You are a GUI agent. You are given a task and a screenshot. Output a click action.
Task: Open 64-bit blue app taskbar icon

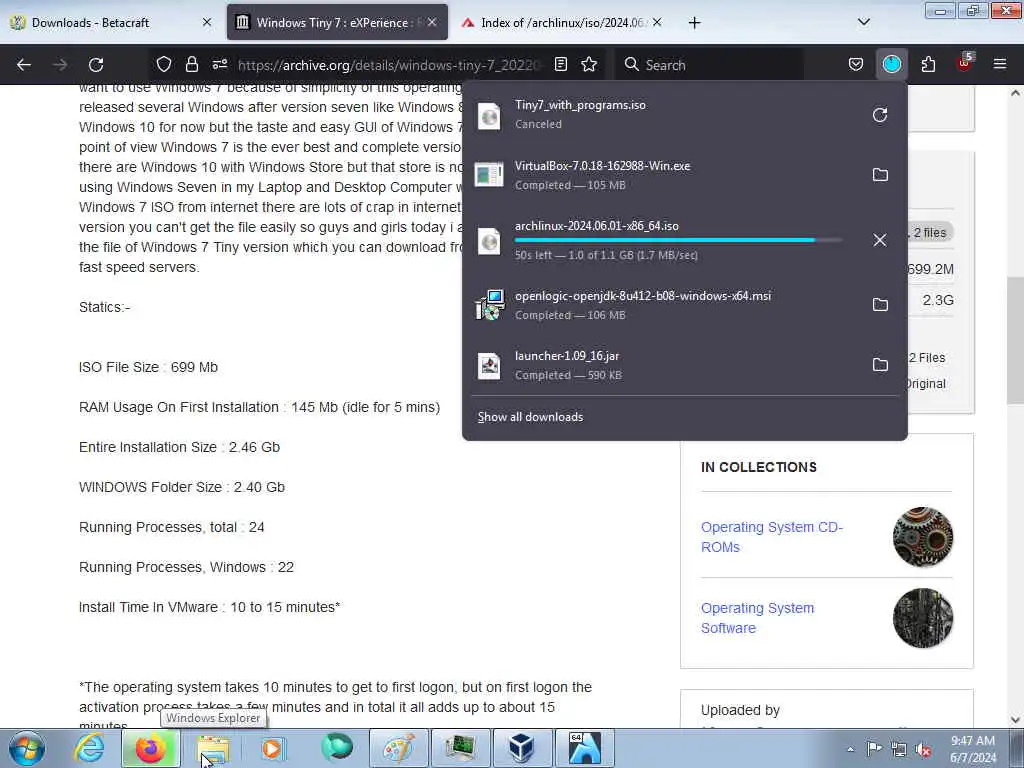(x=584, y=748)
